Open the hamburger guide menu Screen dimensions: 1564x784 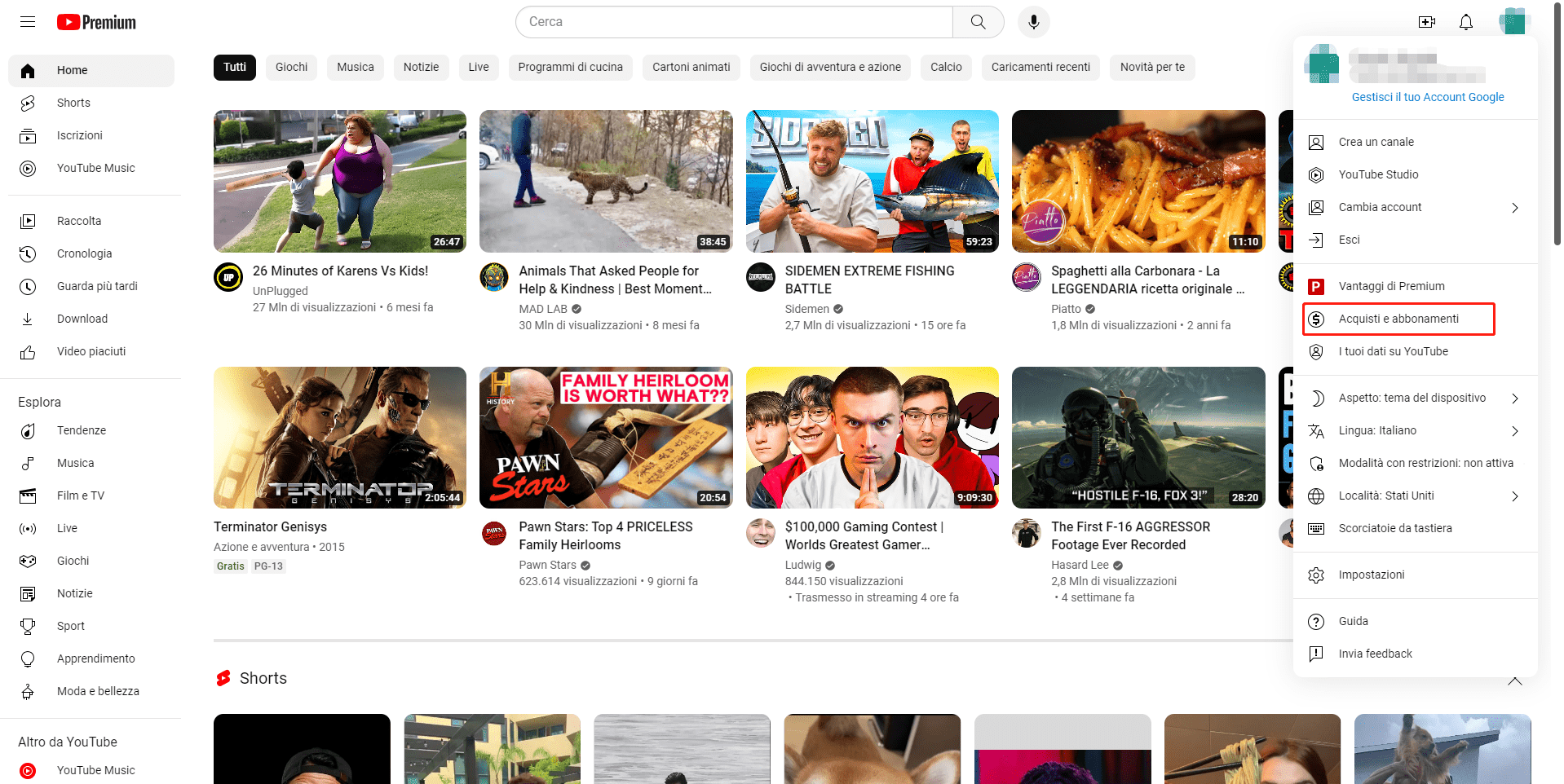click(28, 22)
